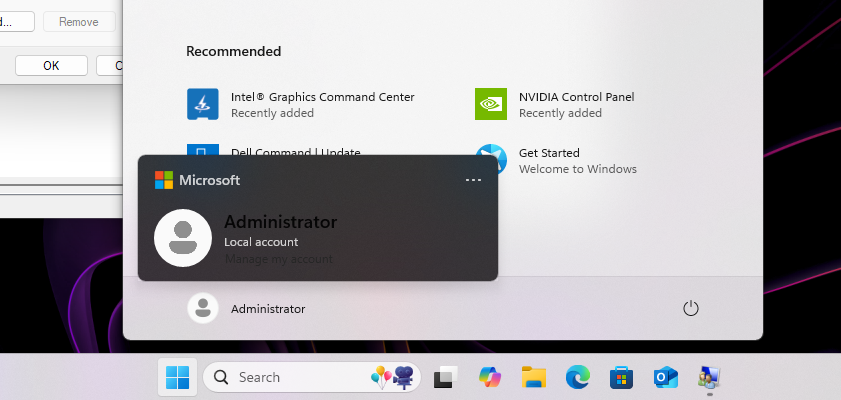Screen dimensions: 841x400
Task: Open the Windows Start button
Action: point(178,377)
